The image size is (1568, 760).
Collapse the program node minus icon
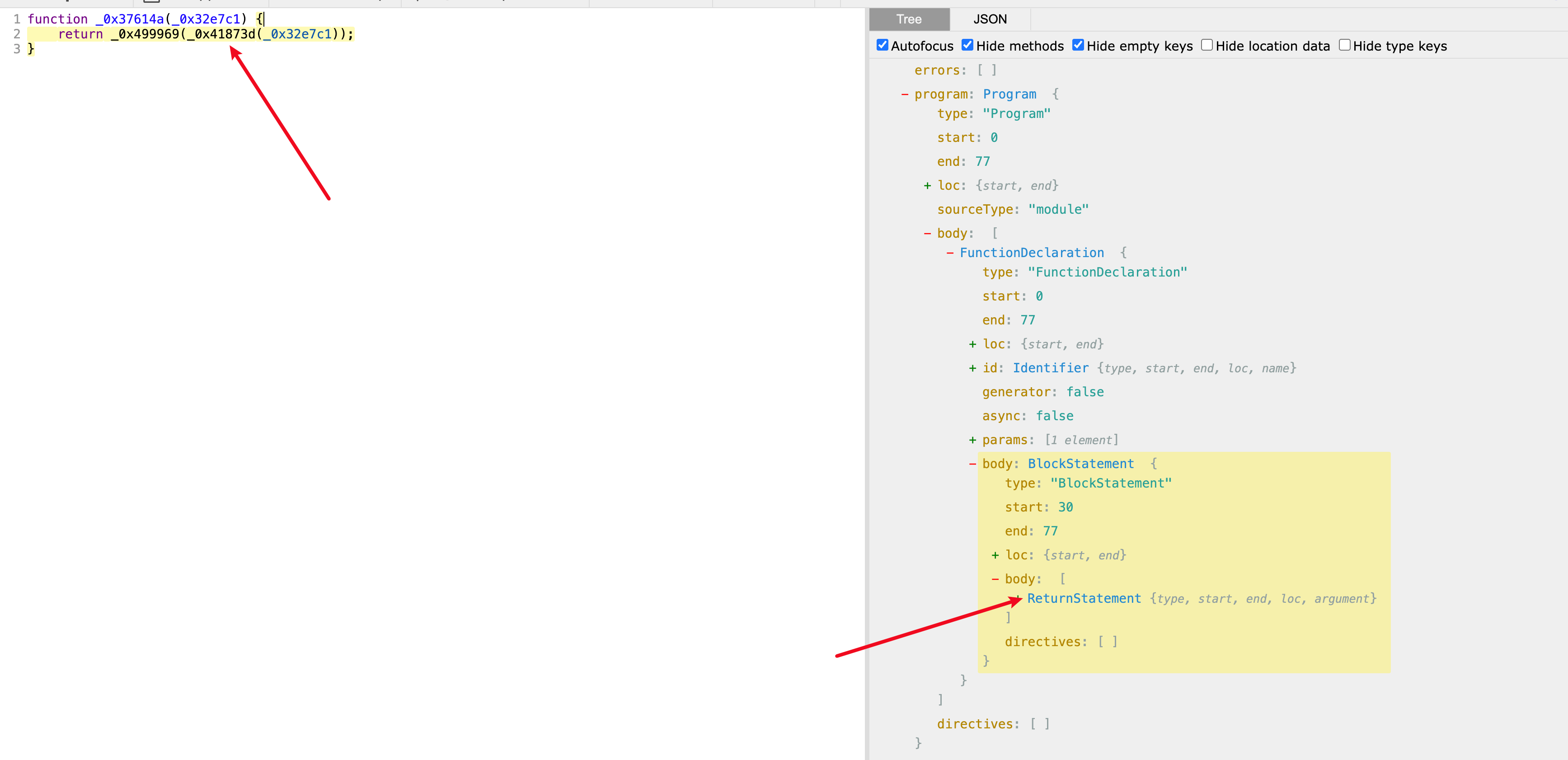click(x=905, y=94)
